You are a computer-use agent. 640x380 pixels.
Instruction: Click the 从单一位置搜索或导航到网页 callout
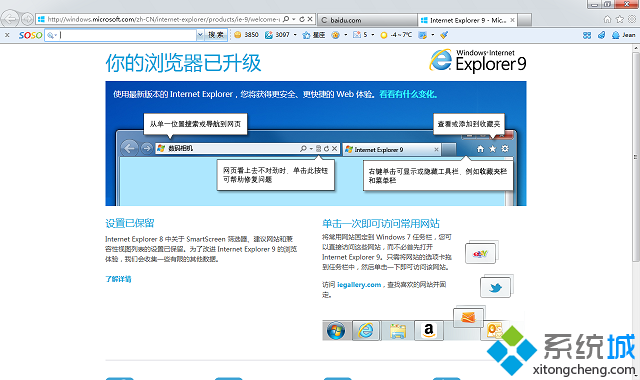click(x=195, y=124)
